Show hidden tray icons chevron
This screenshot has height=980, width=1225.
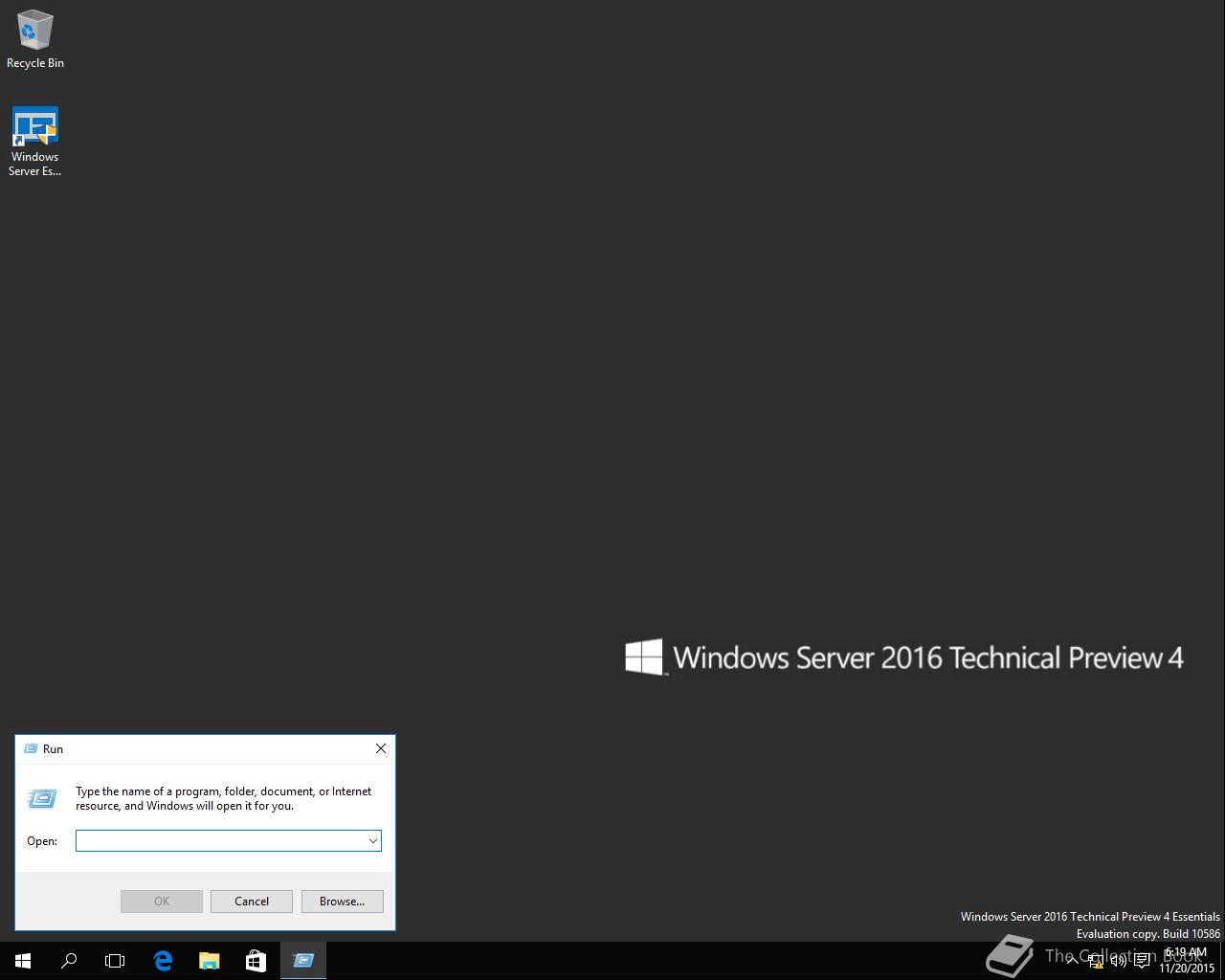[x=1073, y=961]
